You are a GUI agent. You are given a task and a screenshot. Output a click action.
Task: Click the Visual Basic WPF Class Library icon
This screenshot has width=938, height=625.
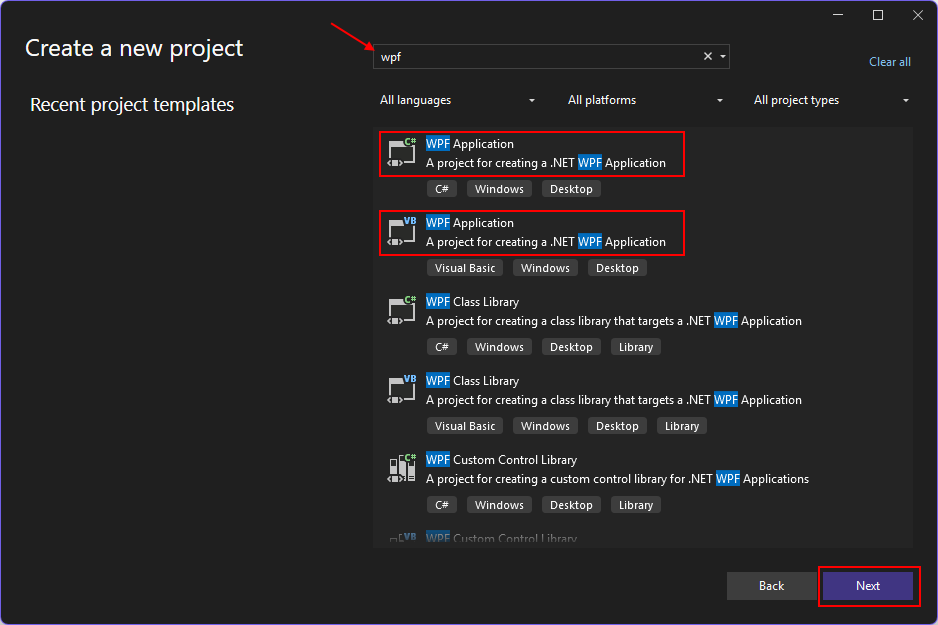click(x=401, y=389)
